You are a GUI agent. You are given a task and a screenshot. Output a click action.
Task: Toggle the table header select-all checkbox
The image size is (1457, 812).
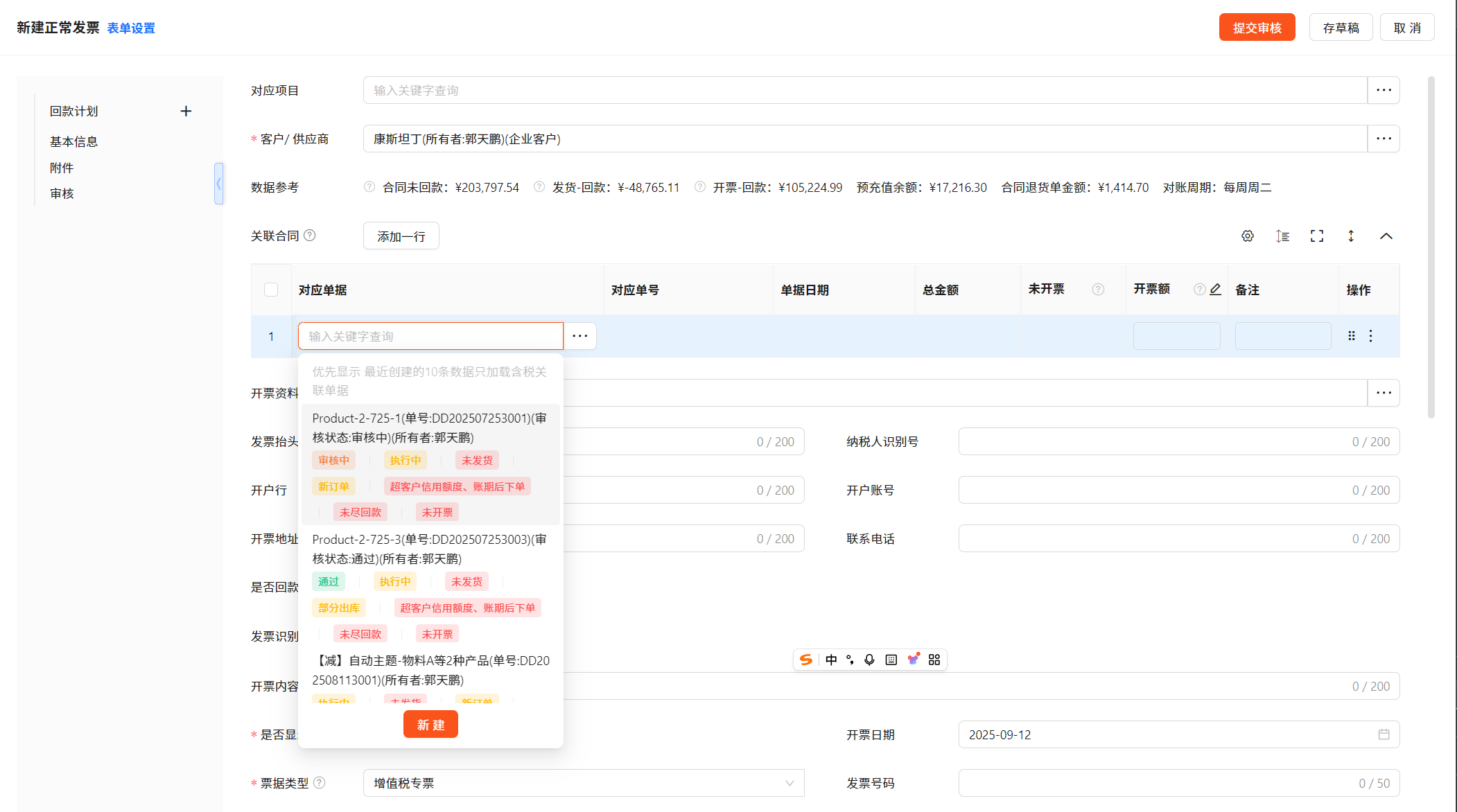coord(271,290)
